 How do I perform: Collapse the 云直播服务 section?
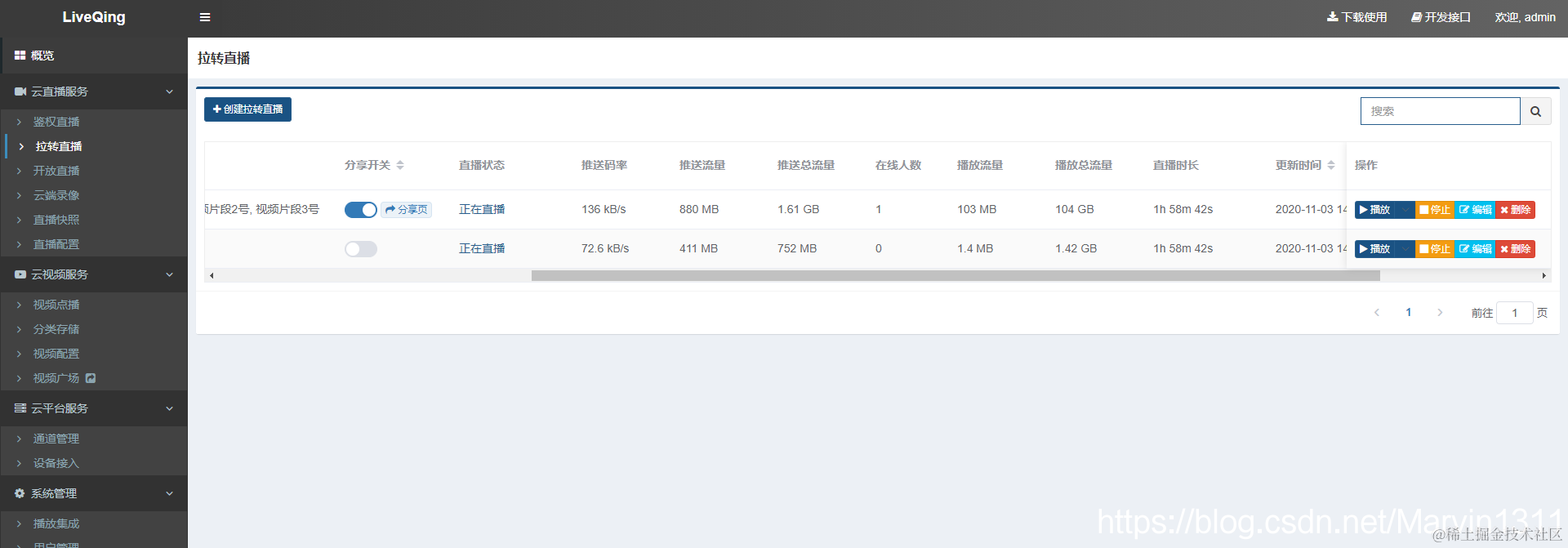click(94, 91)
